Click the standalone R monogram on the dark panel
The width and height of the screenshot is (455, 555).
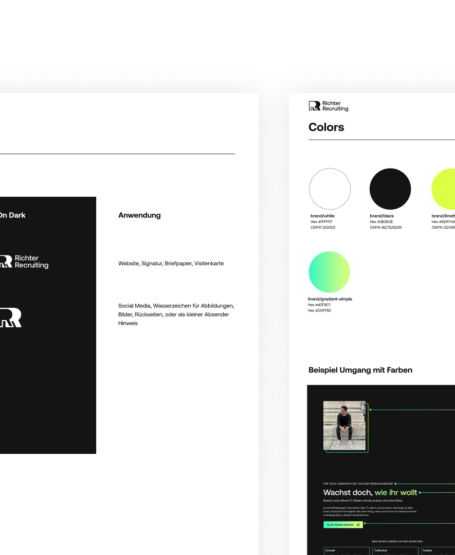point(11,317)
